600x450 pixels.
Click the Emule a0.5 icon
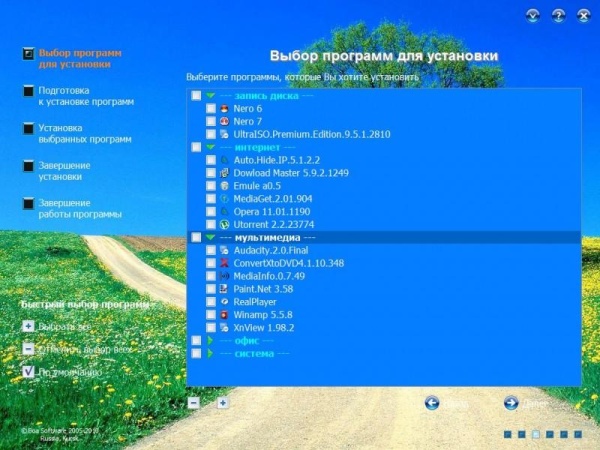[225, 186]
